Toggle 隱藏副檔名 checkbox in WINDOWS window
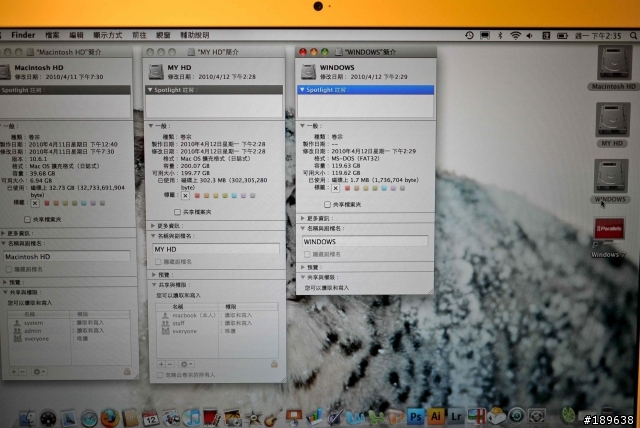Screen dimensions: 640x428 (x=307, y=254)
